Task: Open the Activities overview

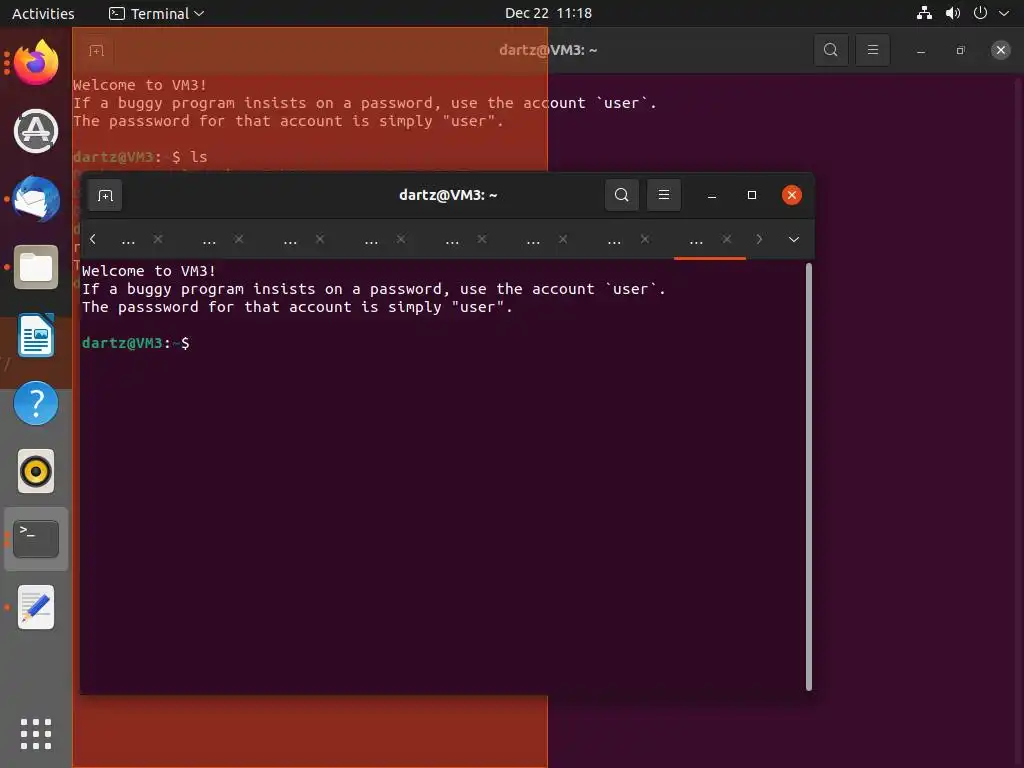Action: [x=43, y=13]
